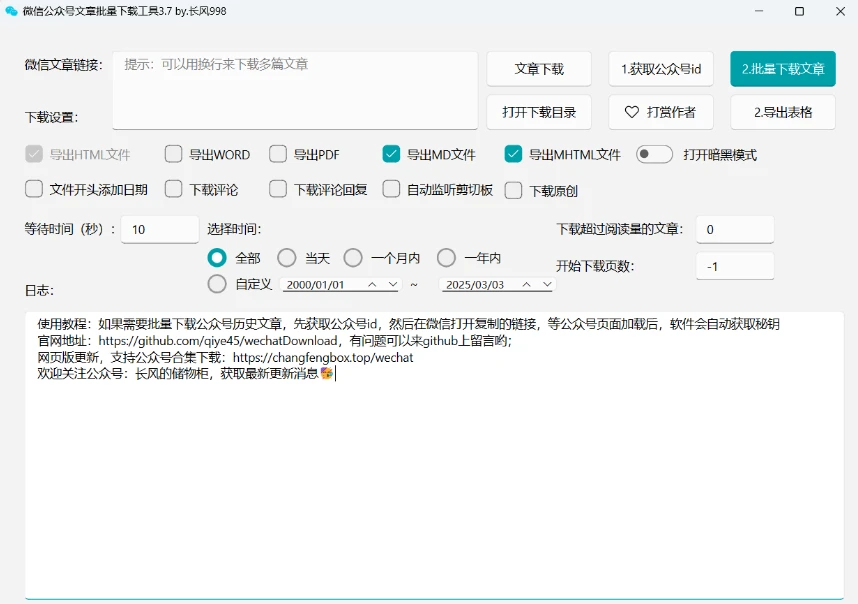Open the download folder via 打开下载目录
Screen dimensions: 858x604
coord(539,112)
